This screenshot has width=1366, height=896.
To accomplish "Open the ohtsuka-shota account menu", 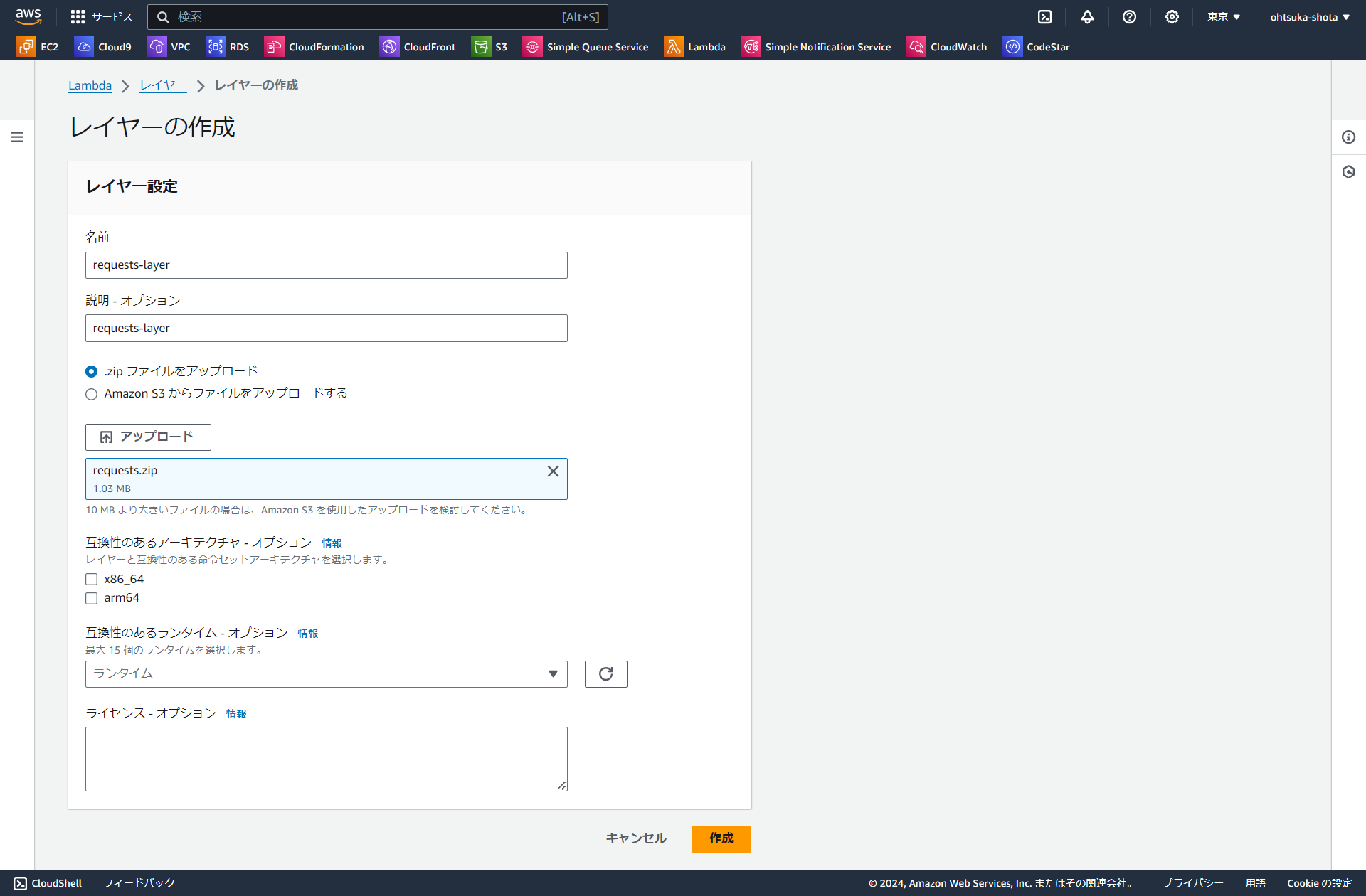I will point(1309,16).
